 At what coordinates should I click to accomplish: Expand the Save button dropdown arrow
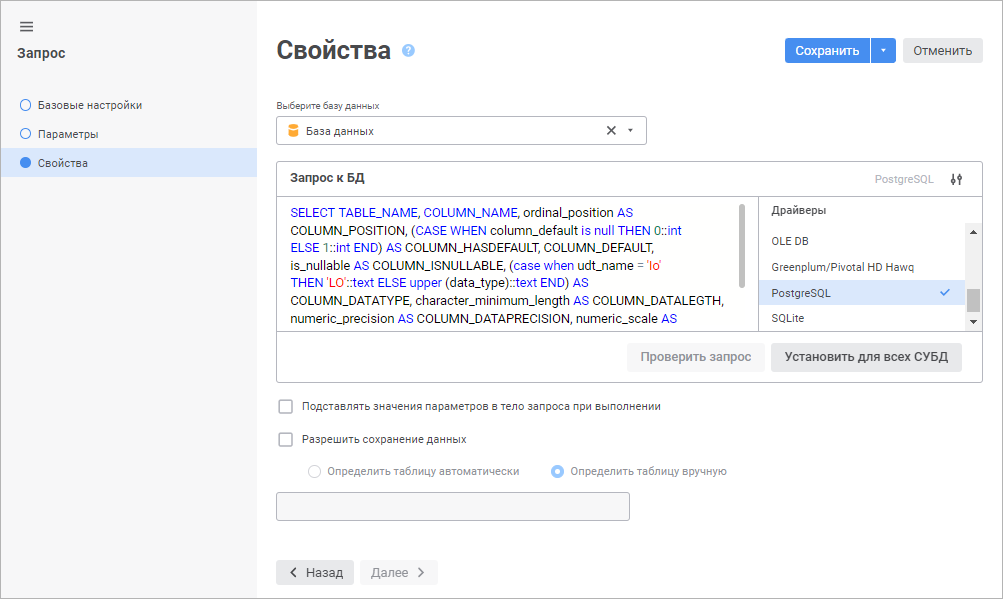pos(883,51)
